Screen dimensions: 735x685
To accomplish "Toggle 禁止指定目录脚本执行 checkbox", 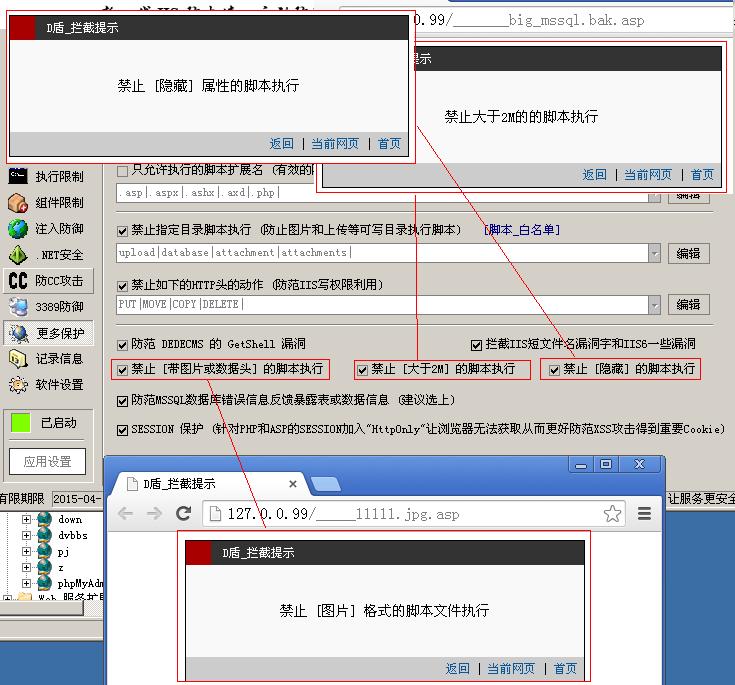I will pos(122,231).
